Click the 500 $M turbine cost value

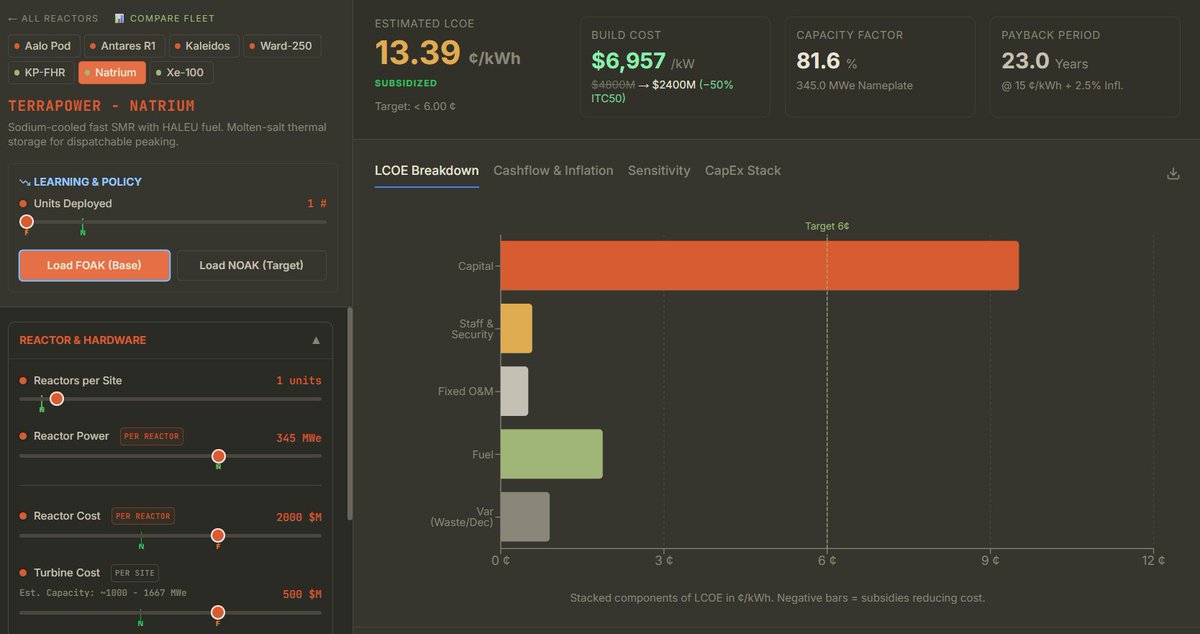(x=302, y=594)
